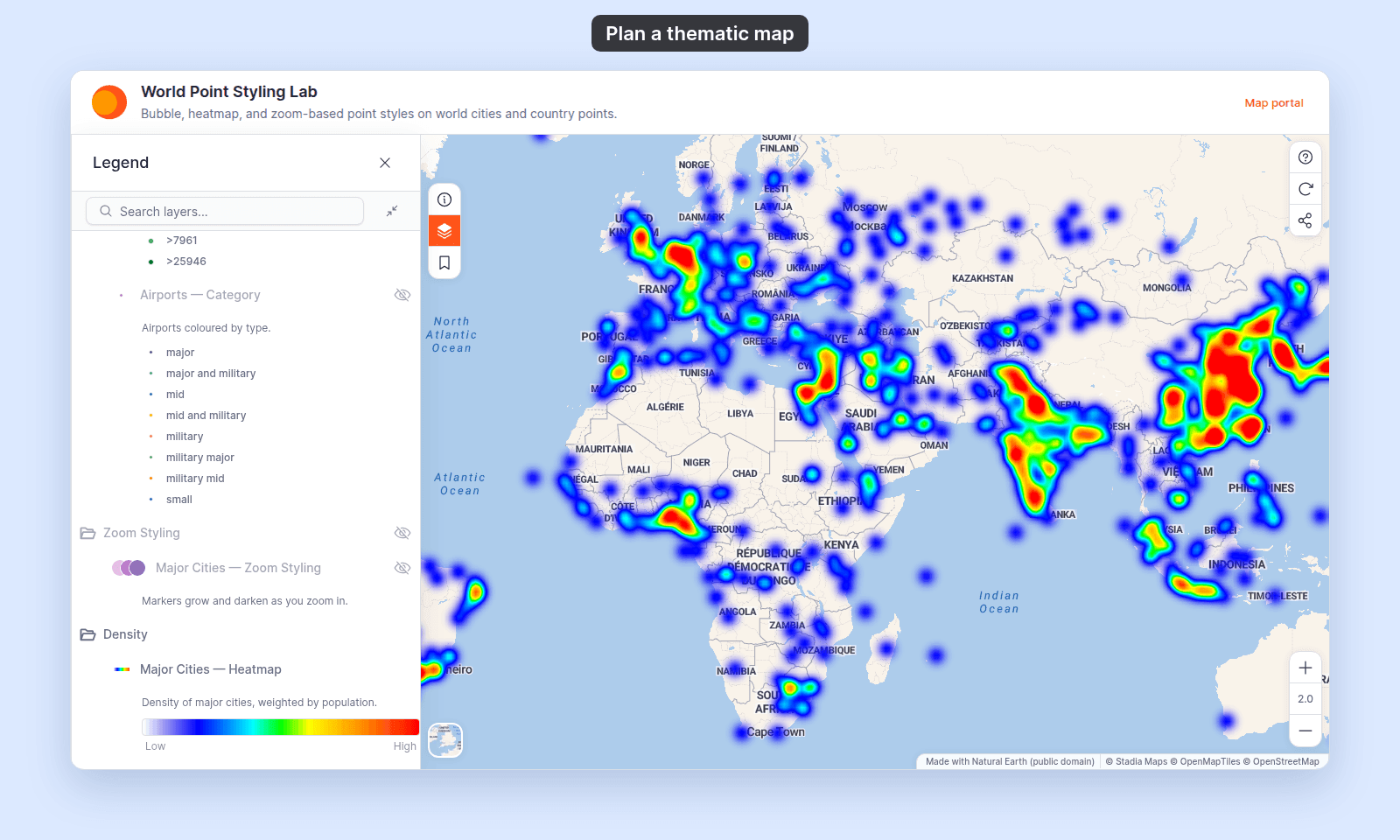Select the Airports — Category layer name

coord(200,295)
